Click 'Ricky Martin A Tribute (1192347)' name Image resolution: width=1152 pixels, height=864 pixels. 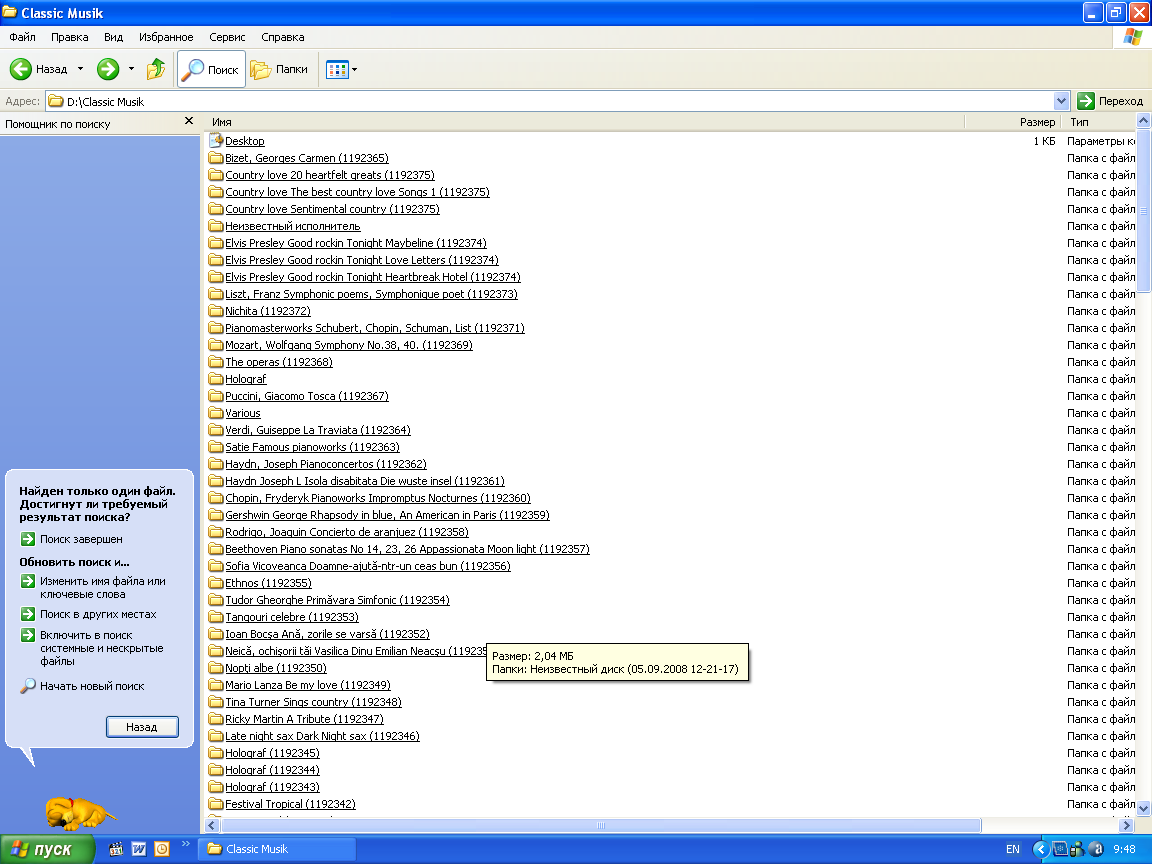pyautogui.click(x=304, y=719)
